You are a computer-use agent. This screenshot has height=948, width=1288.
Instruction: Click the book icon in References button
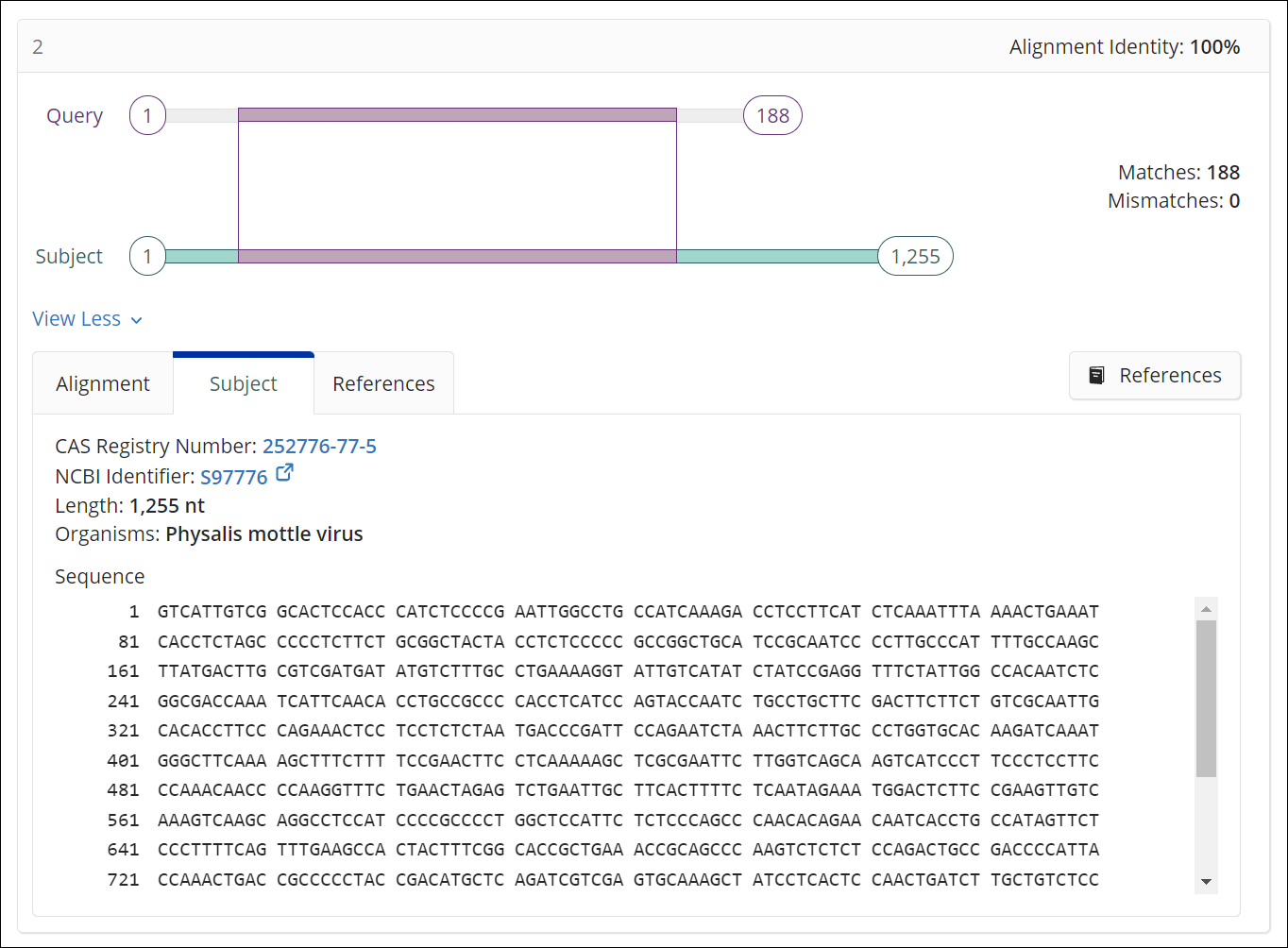point(1096,376)
